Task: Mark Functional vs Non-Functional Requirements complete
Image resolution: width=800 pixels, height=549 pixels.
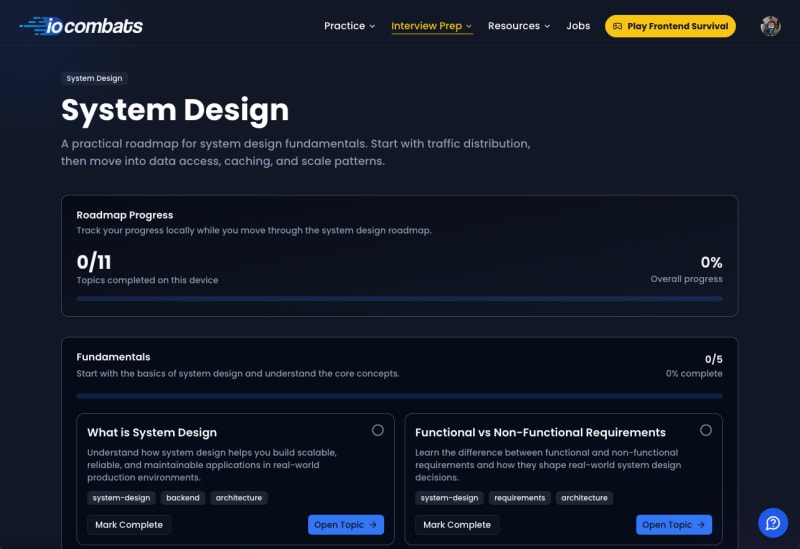Action: 457,524
